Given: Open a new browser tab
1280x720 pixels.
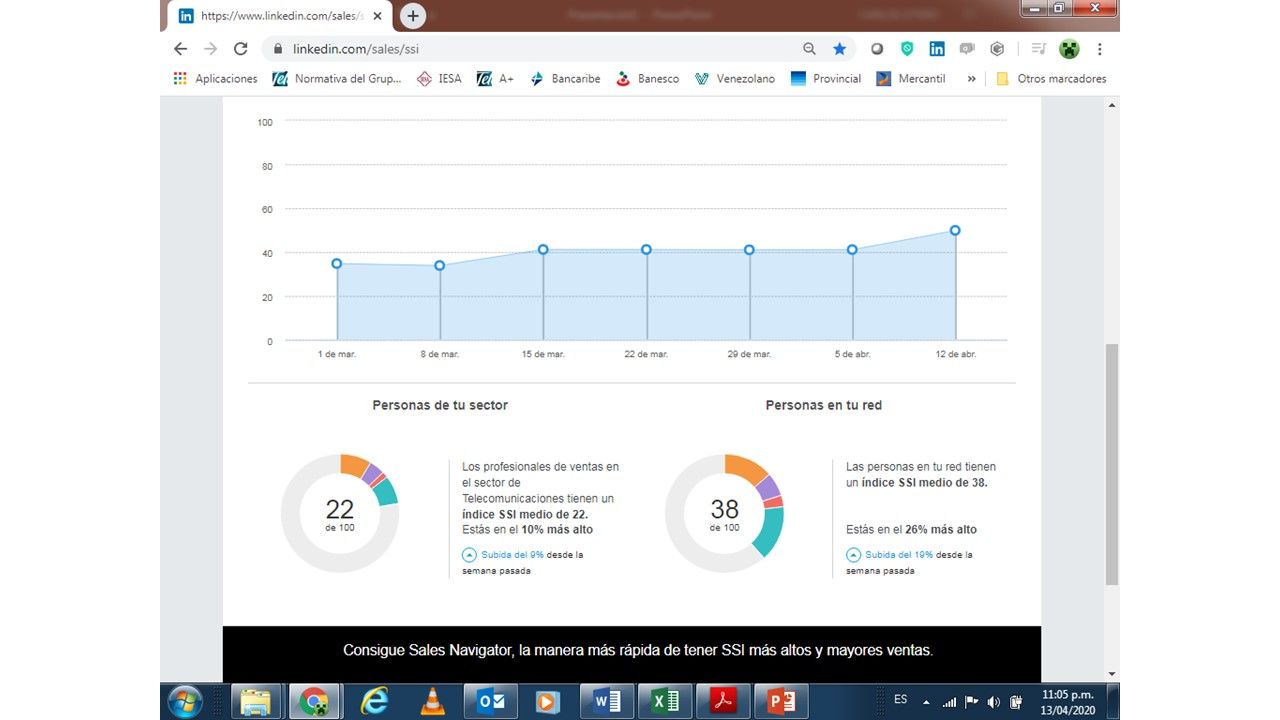Looking at the screenshot, I should [x=412, y=16].
